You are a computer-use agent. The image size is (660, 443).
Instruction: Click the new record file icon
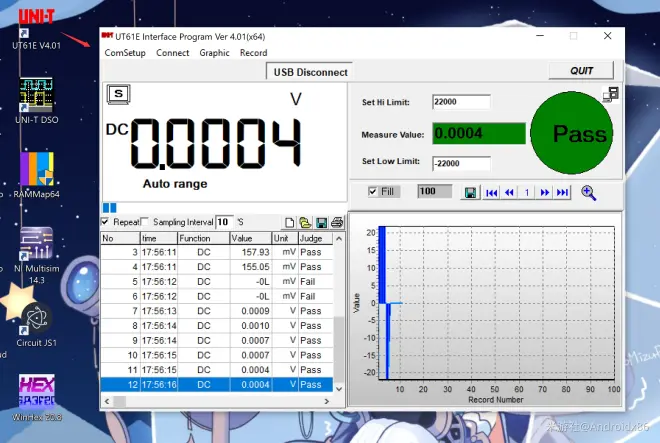pos(289,222)
